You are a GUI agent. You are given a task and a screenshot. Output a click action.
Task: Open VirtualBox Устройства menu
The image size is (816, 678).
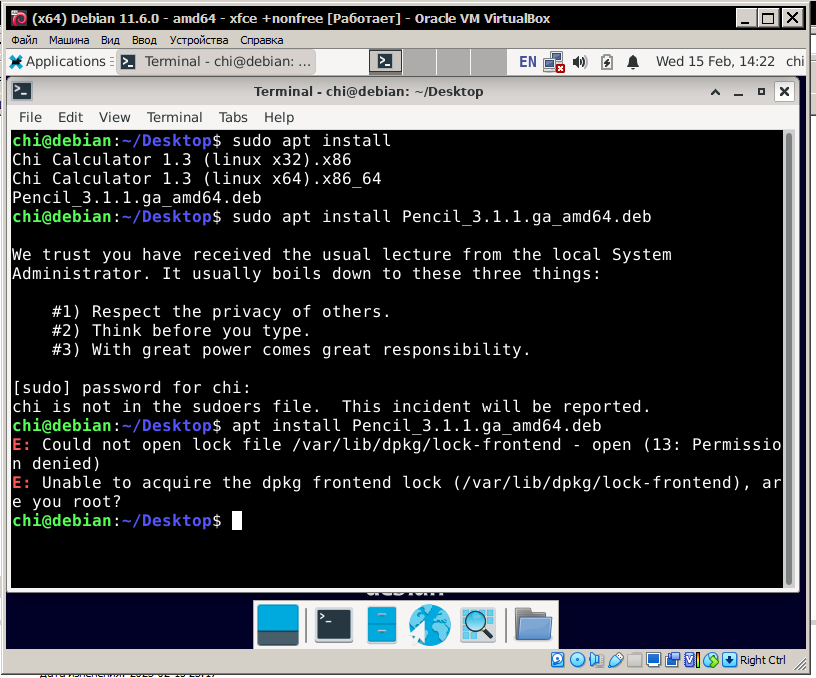pos(199,40)
